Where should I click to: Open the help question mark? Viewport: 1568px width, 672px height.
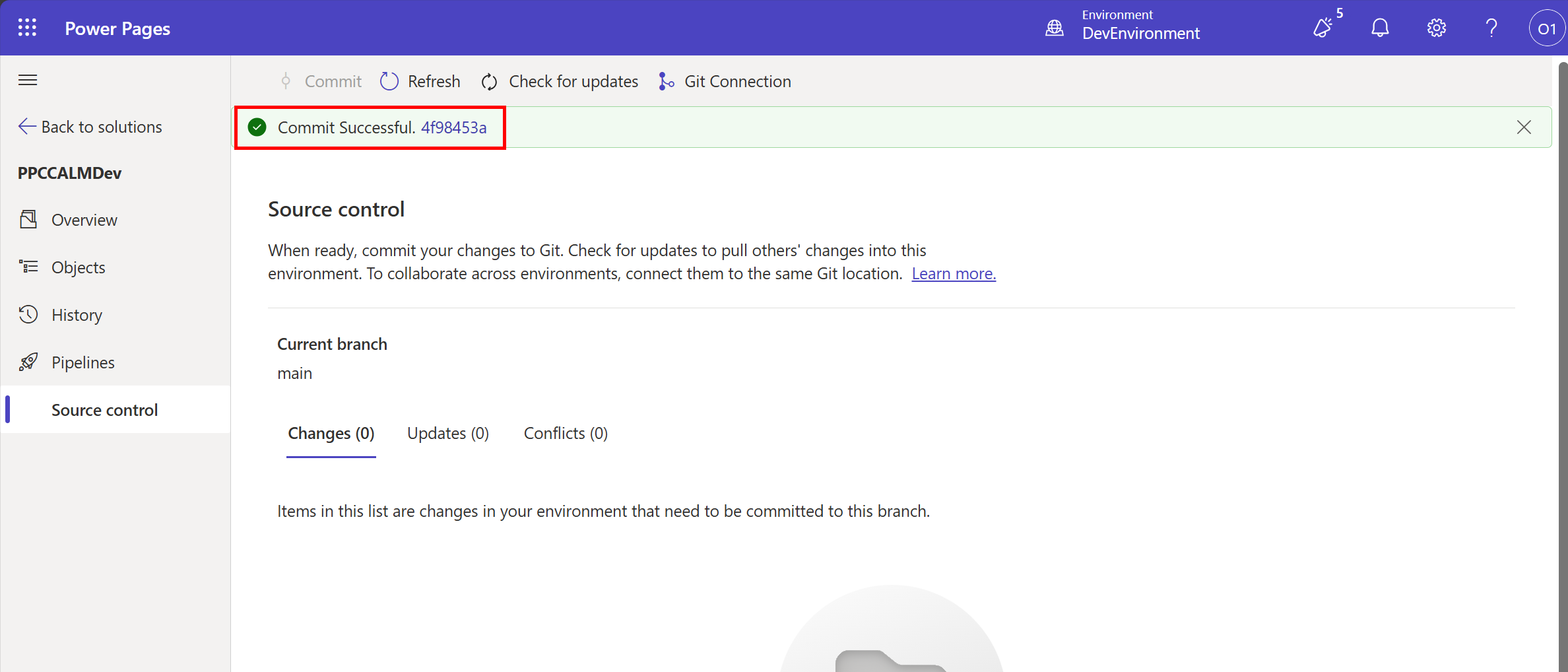(x=1491, y=27)
